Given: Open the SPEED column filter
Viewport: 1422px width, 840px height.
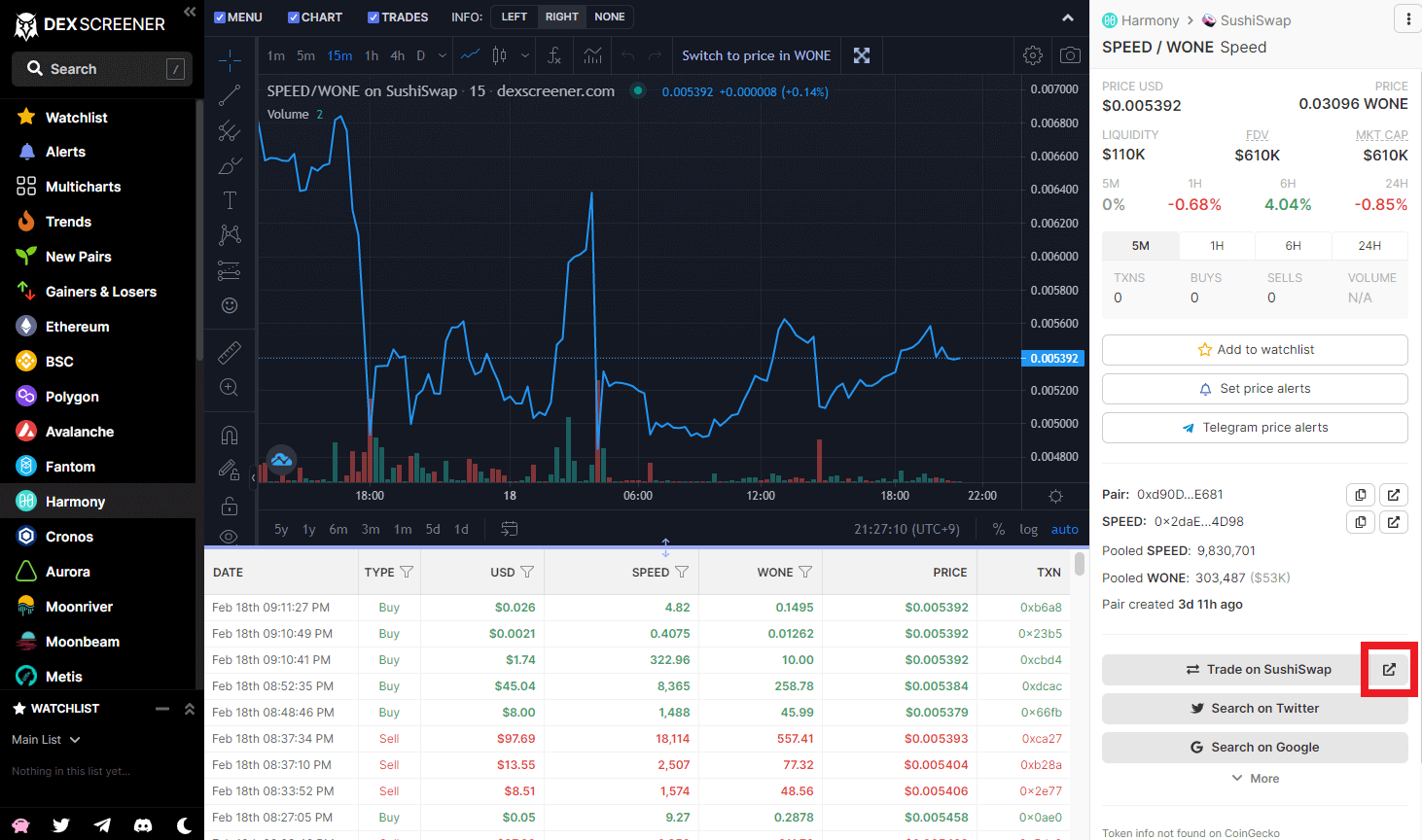Looking at the screenshot, I should tap(682, 572).
